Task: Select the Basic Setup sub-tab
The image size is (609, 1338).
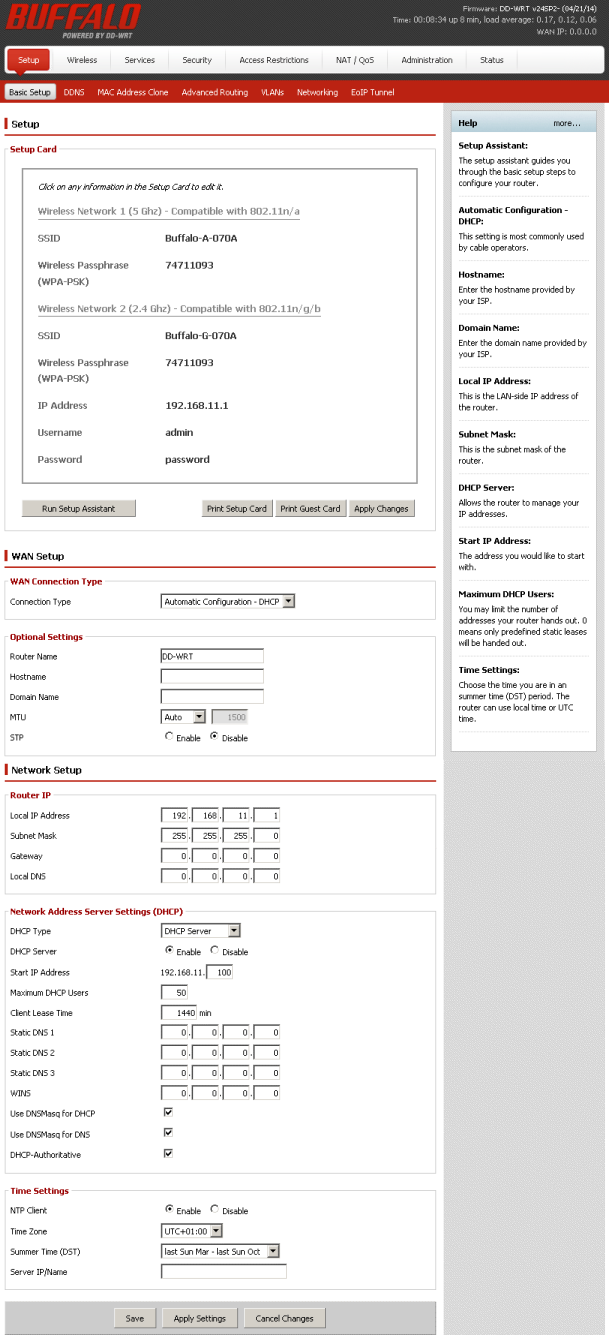Action: (x=30, y=92)
